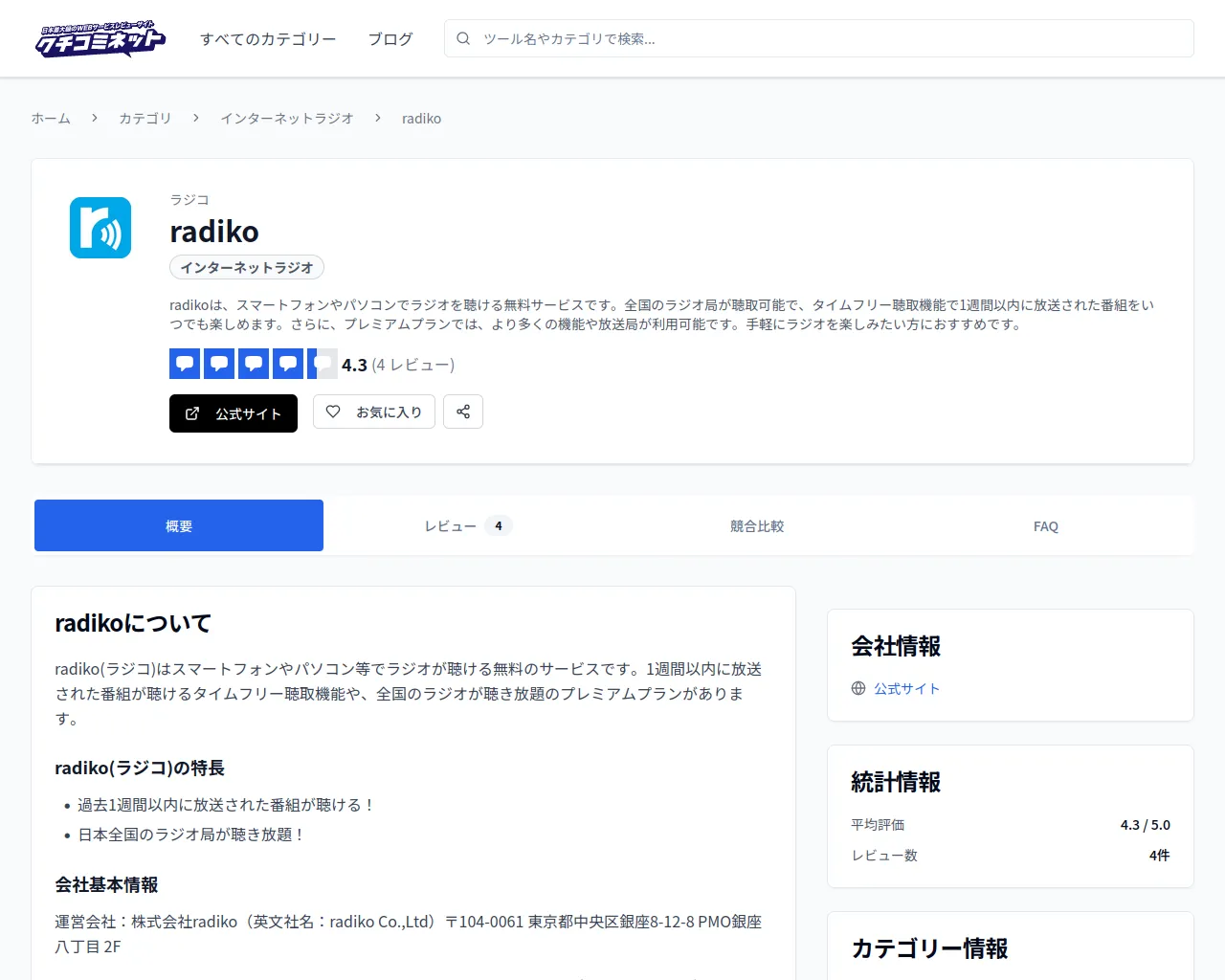This screenshot has width=1225, height=980.
Task: Click the 4.3 / 5.0 average rating value
Action: 1146,825
